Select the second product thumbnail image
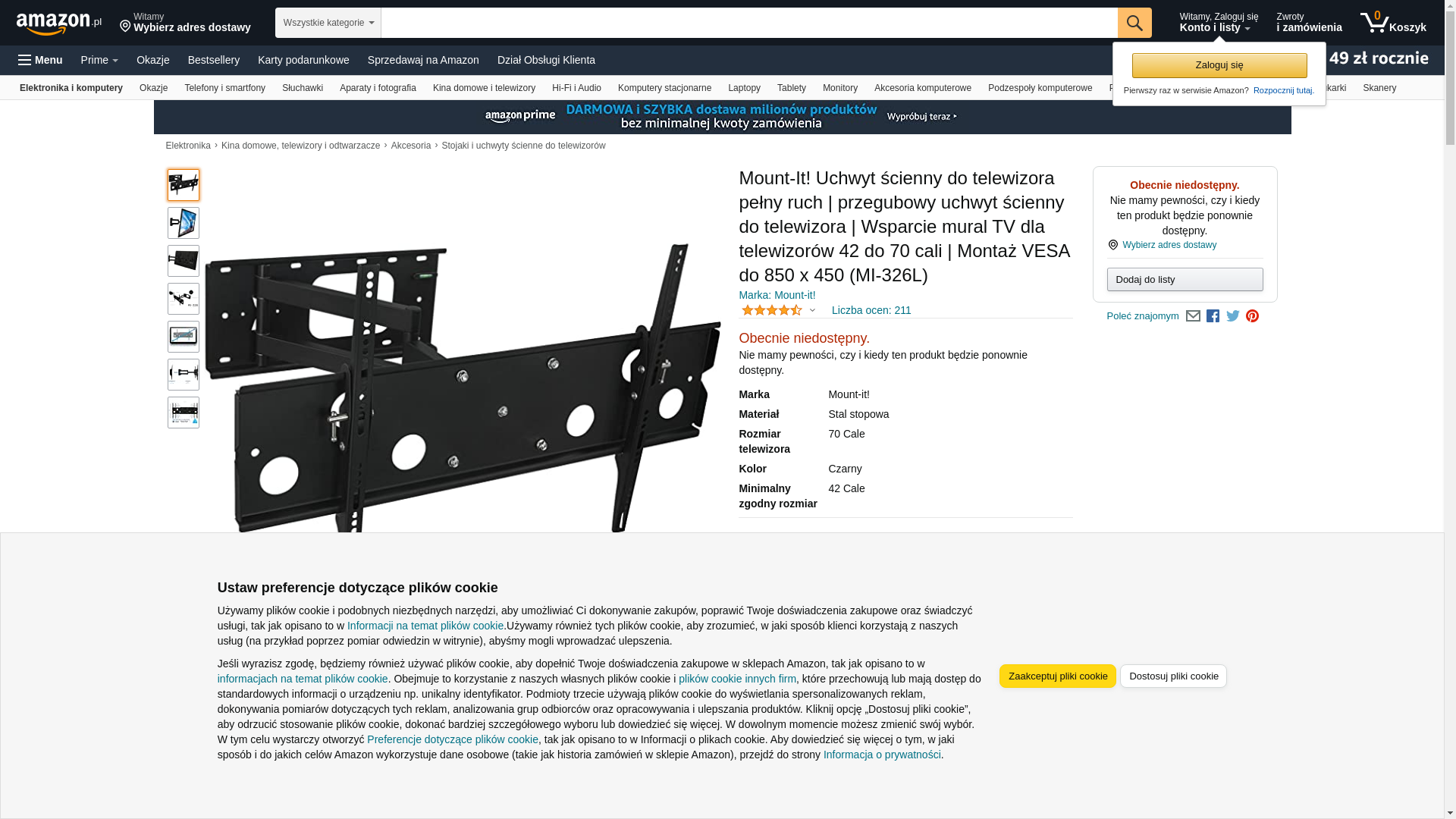This screenshot has height=819, width=1456. (184, 223)
